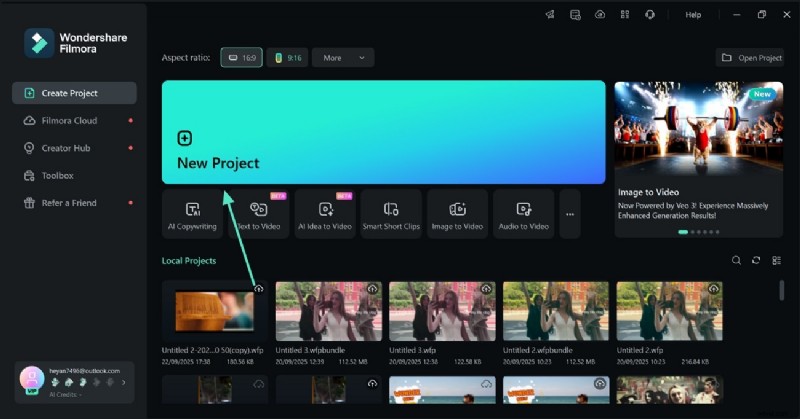The width and height of the screenshot is (800, 419).
Task: Switch local projects to list view
Action: coord(777,260)
